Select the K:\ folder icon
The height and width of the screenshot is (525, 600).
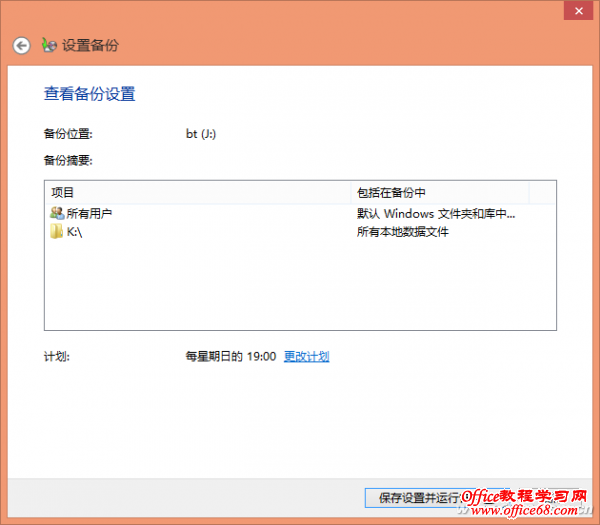tap(57, 232)
